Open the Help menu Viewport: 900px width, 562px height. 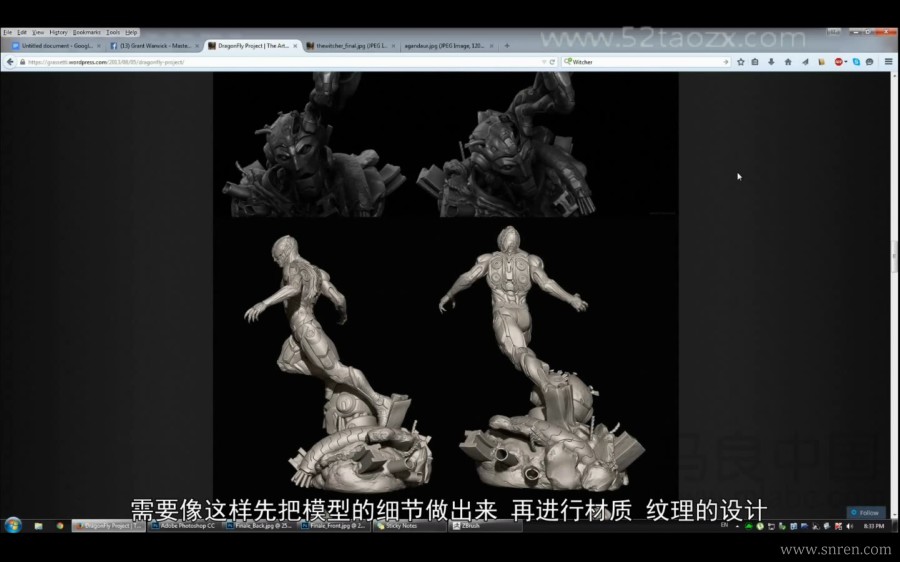[x=131, y=33]
